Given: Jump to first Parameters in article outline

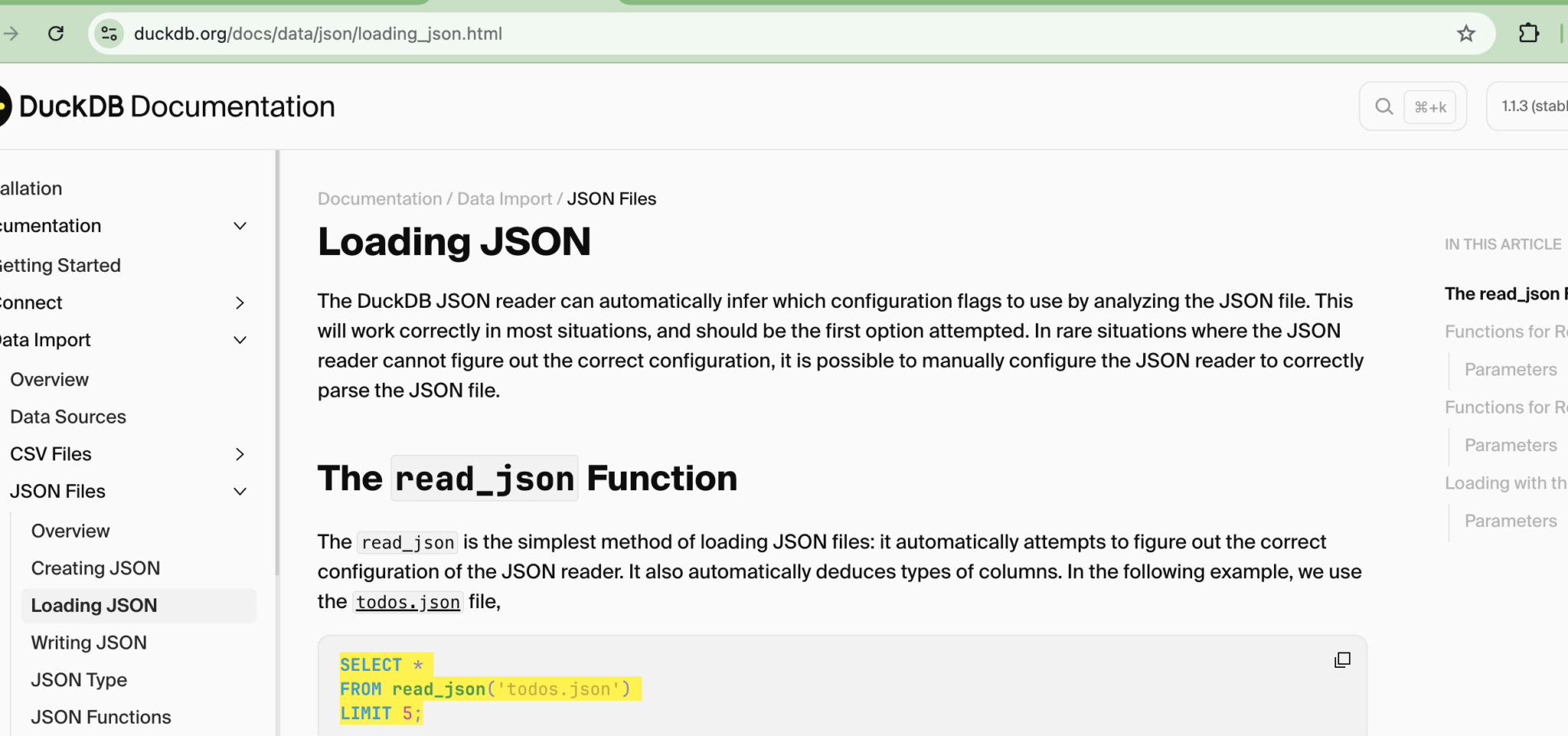Looking at the screenshot, I should 1511,370.
